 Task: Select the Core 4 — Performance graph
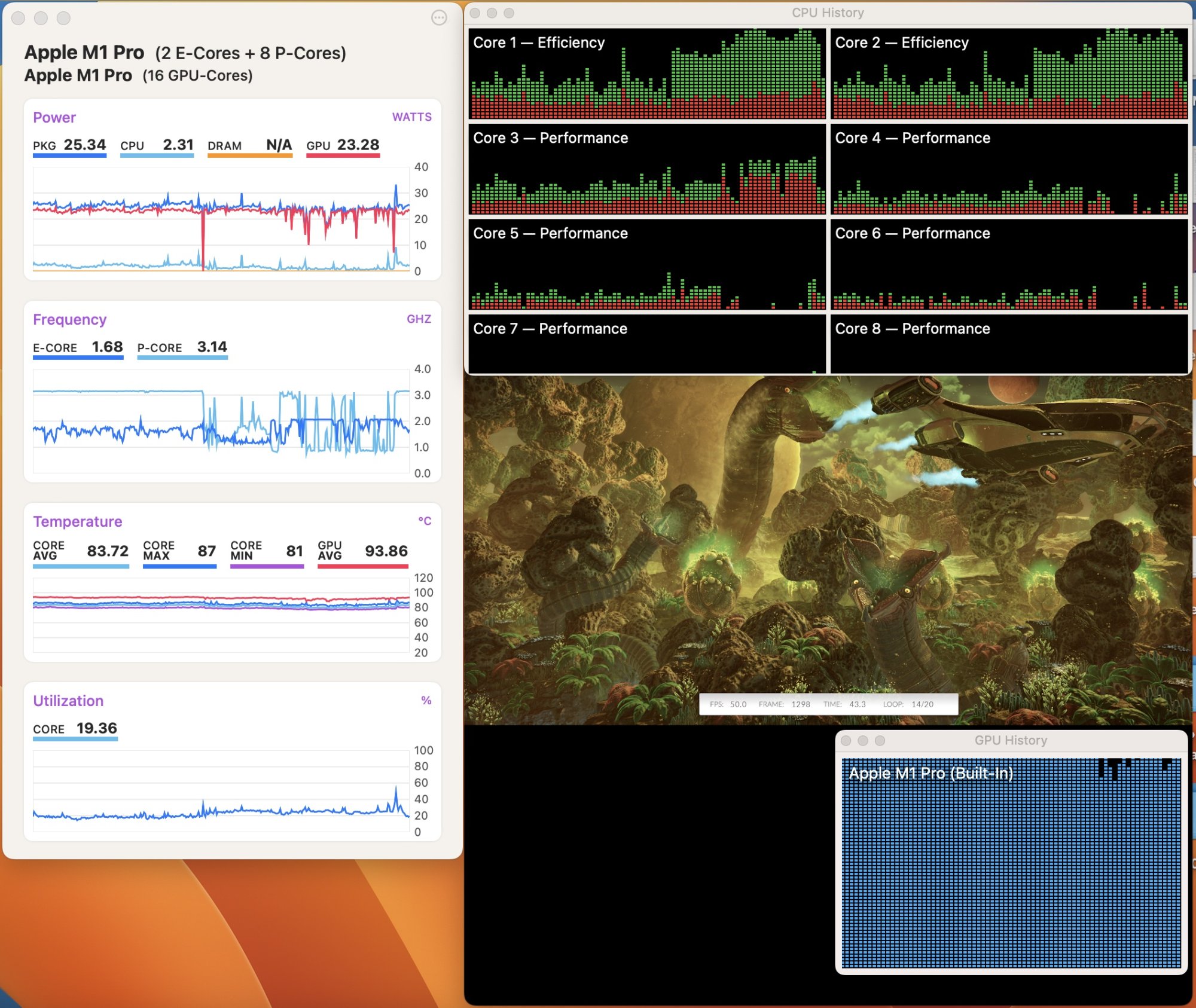pyautogui.click(x=1009, y=169)
